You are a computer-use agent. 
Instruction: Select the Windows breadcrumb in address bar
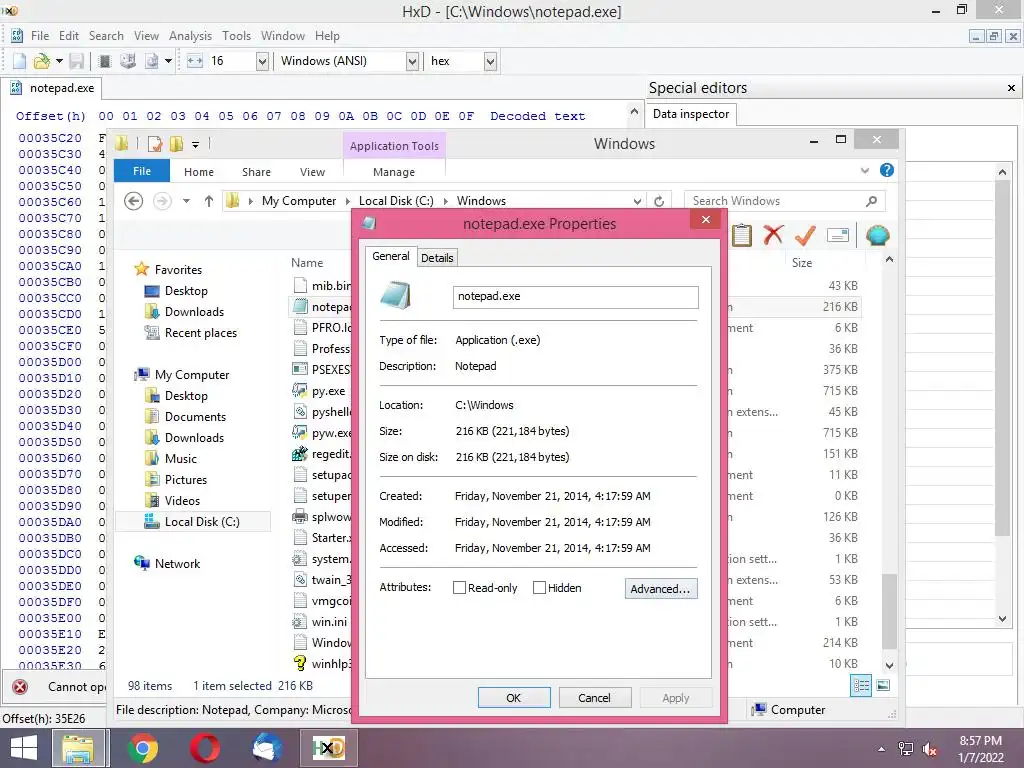(x=481, y=201)
